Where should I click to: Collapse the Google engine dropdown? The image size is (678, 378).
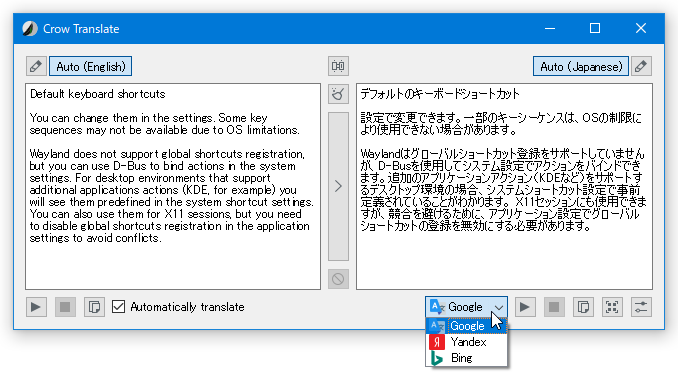[466, 307]
